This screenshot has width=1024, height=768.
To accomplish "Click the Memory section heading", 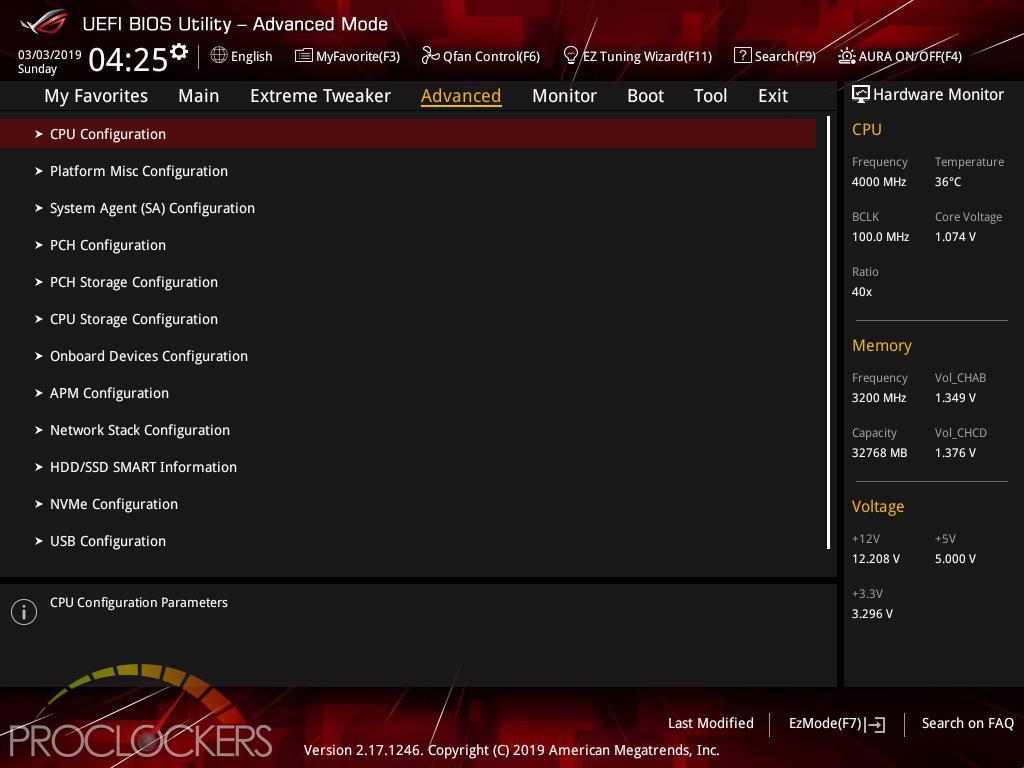I will (x=882, y=345).
